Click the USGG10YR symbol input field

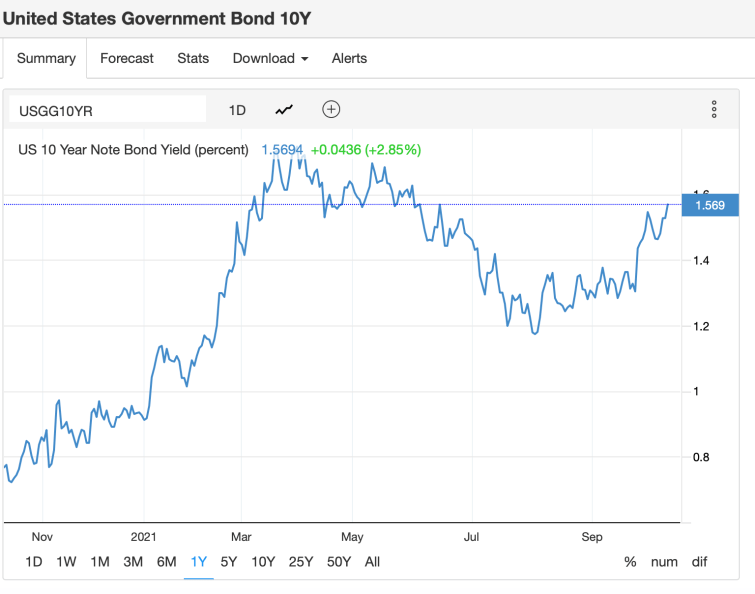pos(107,110)
